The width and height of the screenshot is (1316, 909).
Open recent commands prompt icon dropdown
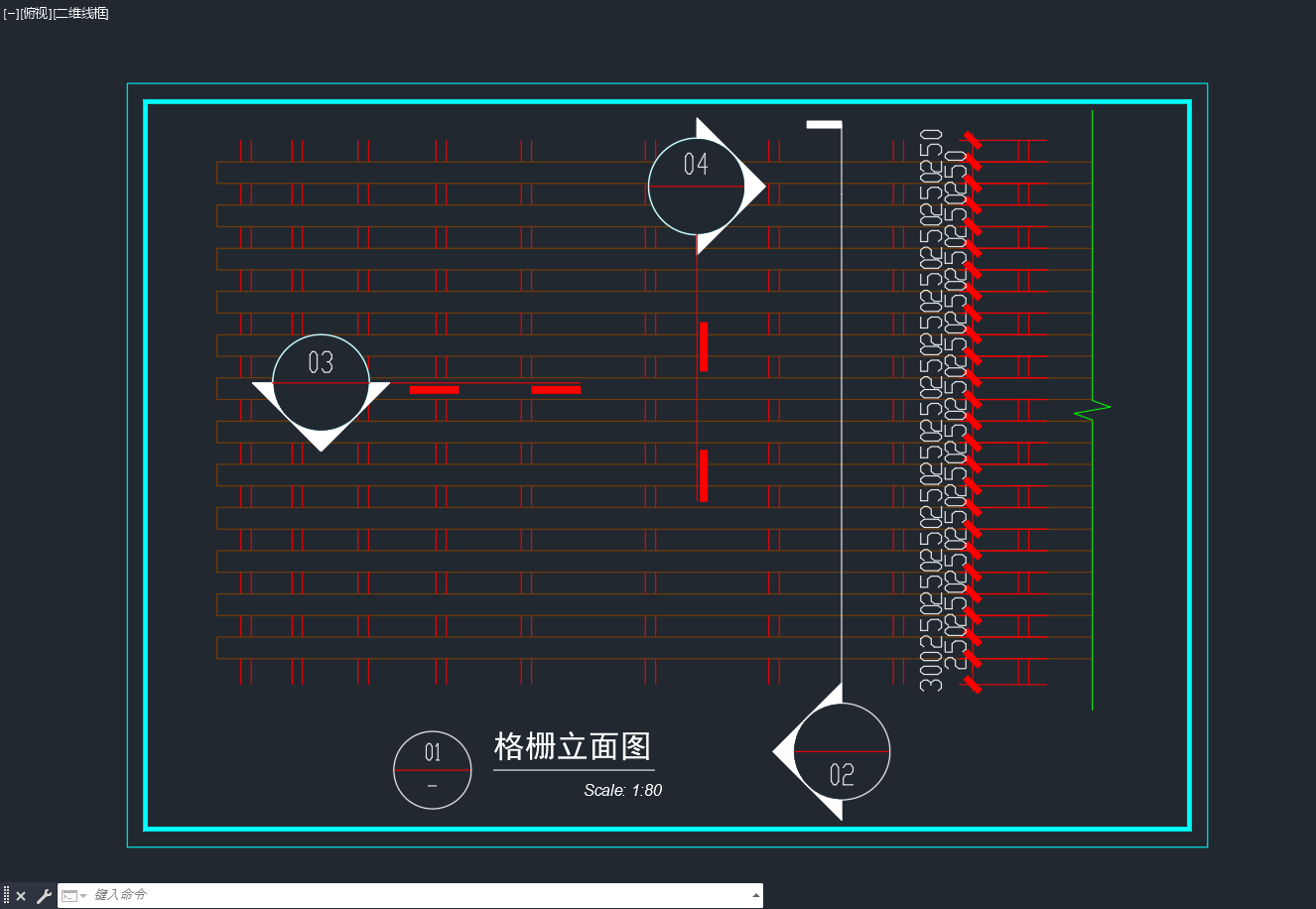(x=74, y=896)
